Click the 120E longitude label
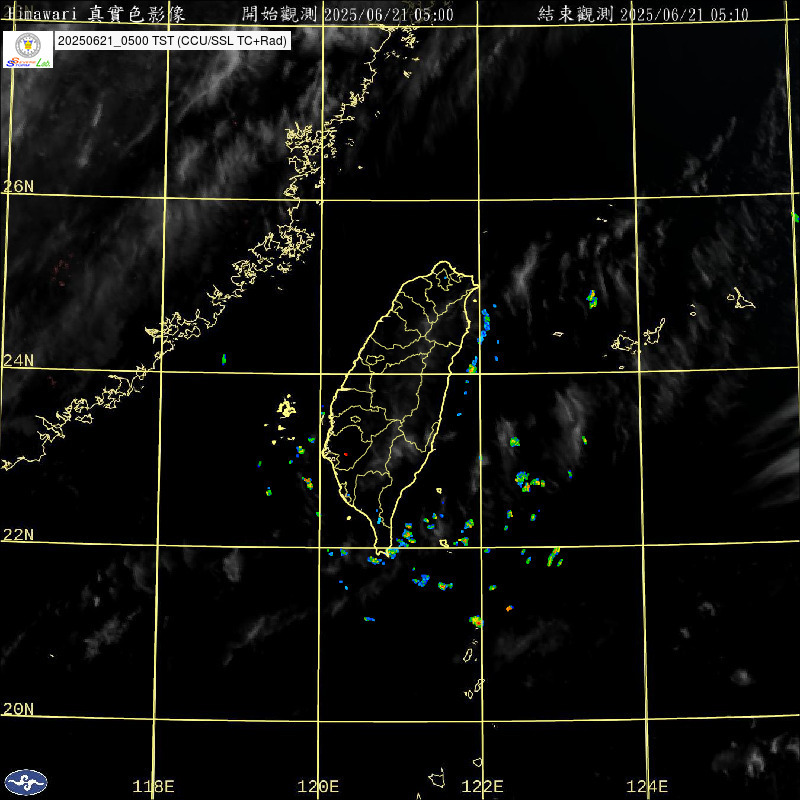The width and height of the screenshot is (800, 800). 318,786
